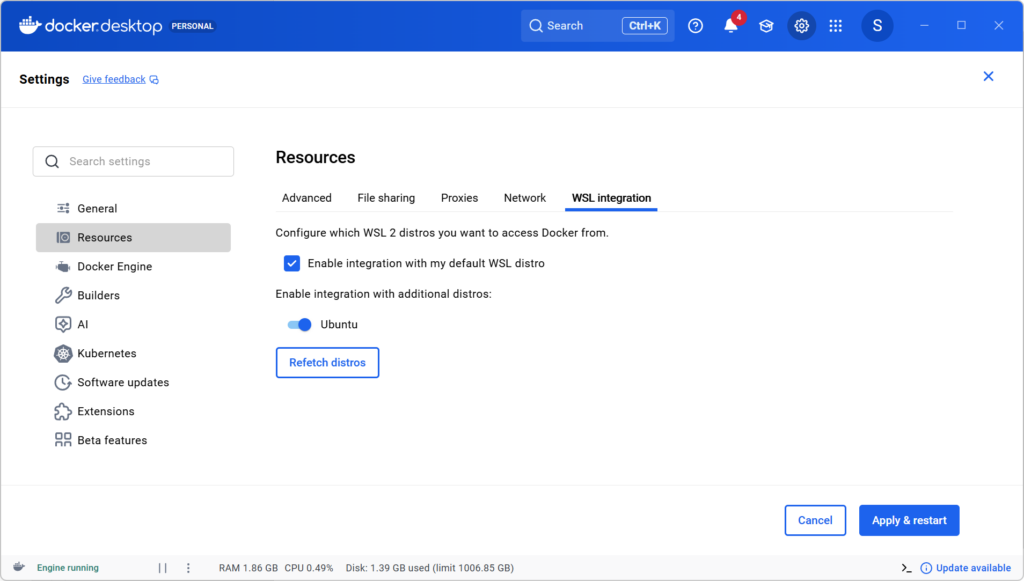The image size is (1024, 581).
Task: Switch to the Advanced tab
Action: 306,198
